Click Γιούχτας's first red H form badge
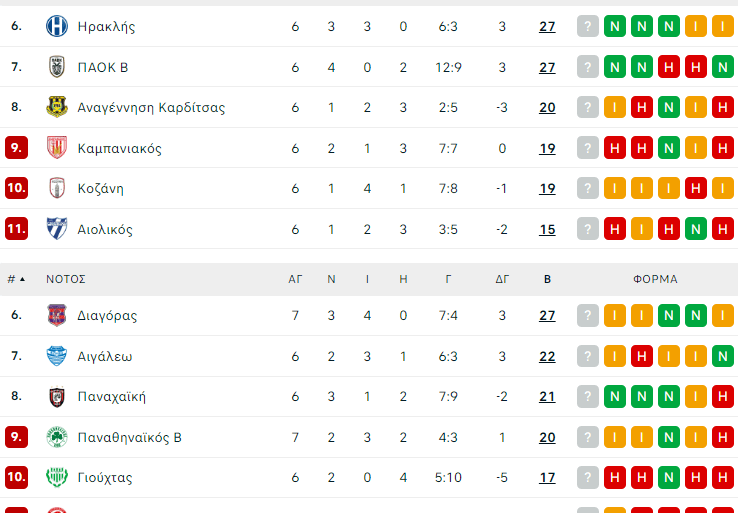Viewport: 738px width, 513px height. click(615, 478)
